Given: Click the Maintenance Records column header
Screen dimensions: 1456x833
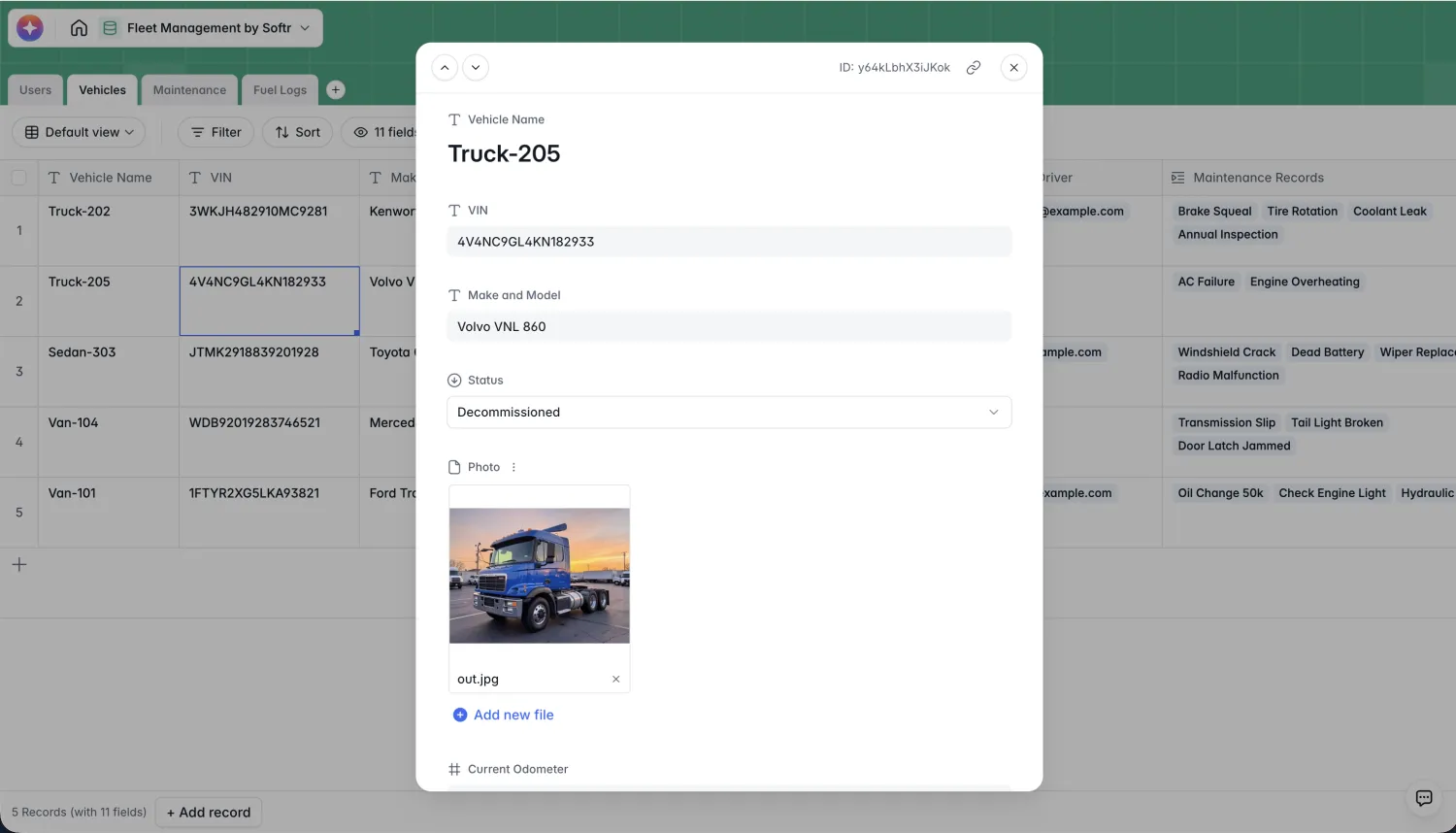Looking at the screenshot, I should pos(1308,178).
